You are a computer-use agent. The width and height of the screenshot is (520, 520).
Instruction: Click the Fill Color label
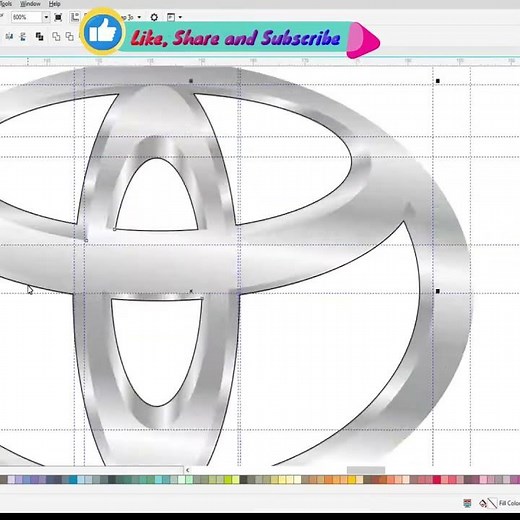point(509,503)
